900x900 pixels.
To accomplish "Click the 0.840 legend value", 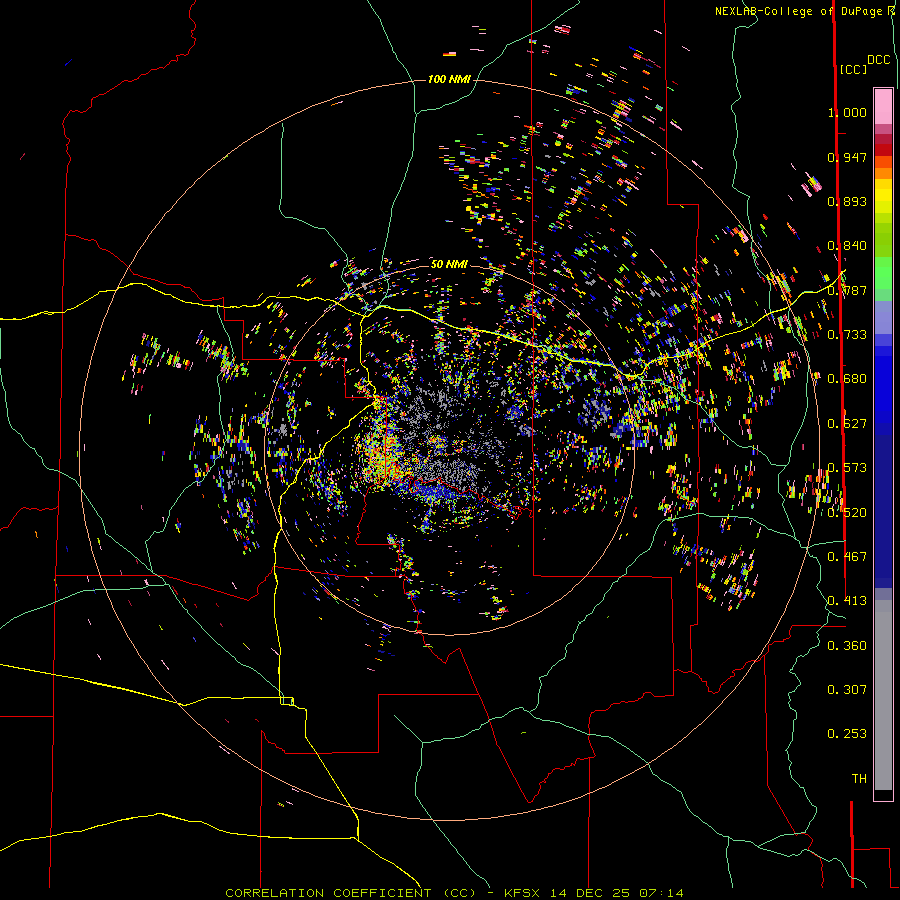I will (847, 246).
